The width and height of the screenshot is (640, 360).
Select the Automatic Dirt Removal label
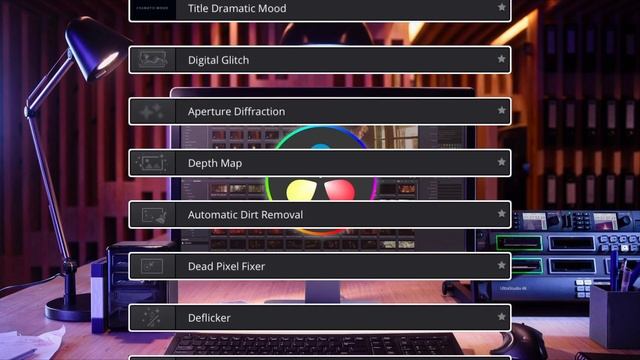point(245,215)
